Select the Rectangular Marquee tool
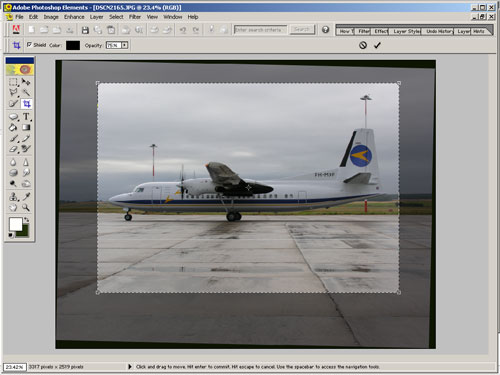Viewport: 500px width, 375px height. click(x=13, y=82)
